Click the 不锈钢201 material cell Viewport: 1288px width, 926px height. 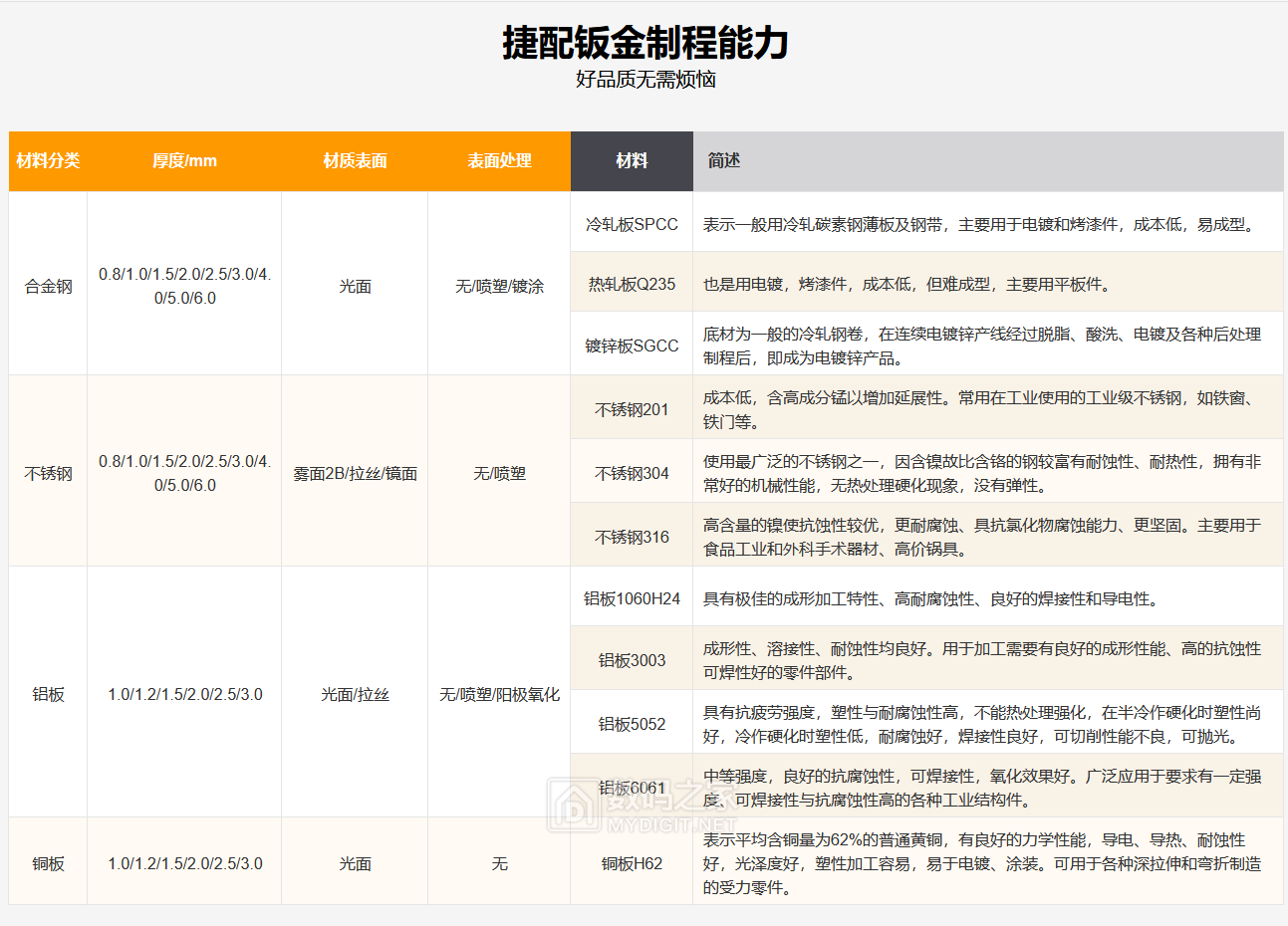632,409
